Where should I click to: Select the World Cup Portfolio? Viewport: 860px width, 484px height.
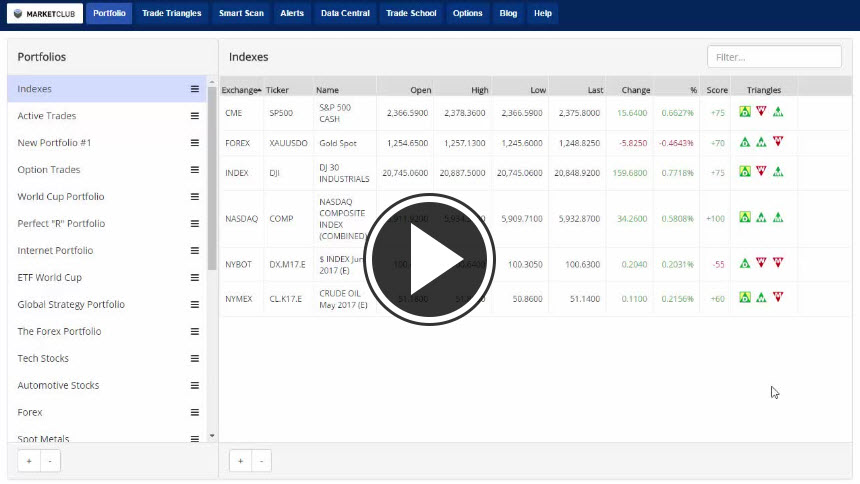[61, 197]
